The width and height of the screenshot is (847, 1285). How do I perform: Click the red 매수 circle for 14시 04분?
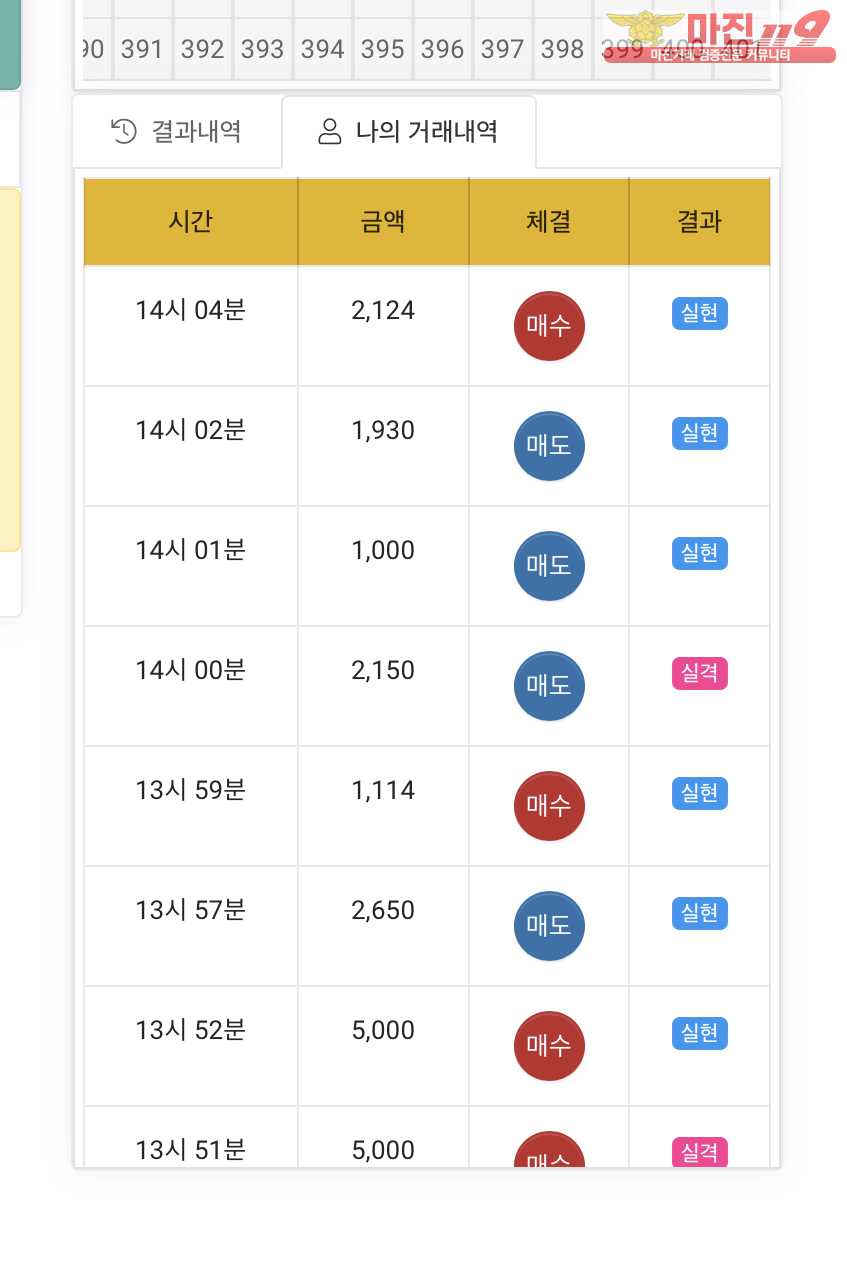point(549,326)
